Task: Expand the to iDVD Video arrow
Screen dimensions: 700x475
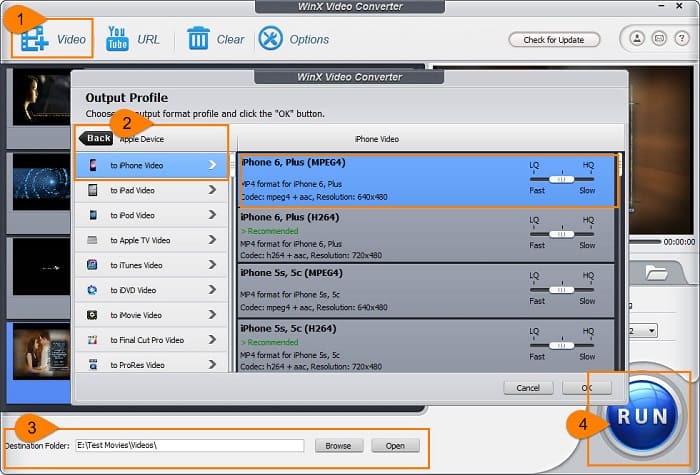Action: point(212,290)
